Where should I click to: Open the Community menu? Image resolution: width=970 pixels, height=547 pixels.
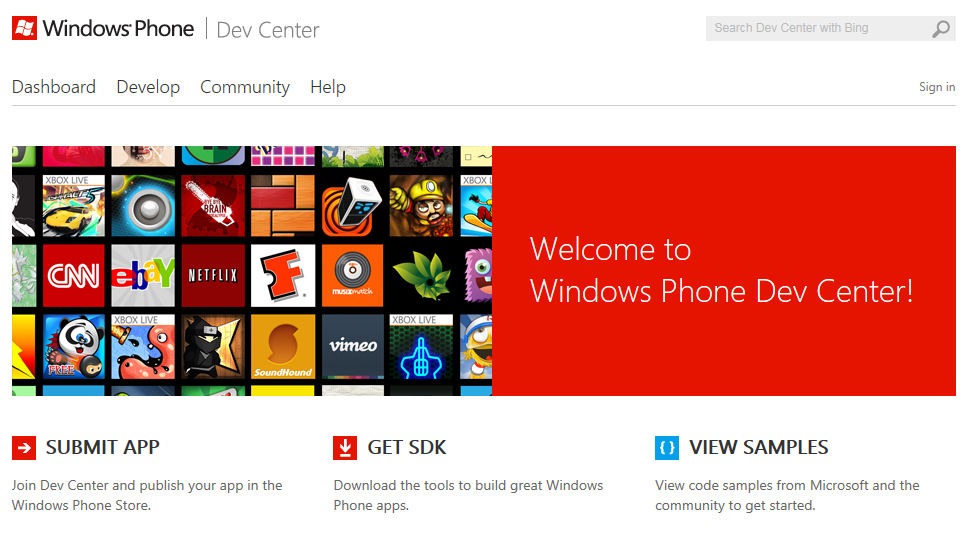[x=245, y=87]
